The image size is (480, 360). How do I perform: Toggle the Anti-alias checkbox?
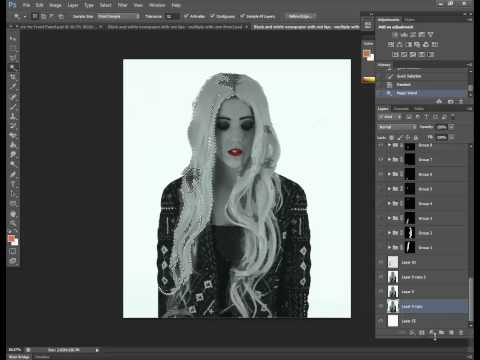(x=186, y=16)
